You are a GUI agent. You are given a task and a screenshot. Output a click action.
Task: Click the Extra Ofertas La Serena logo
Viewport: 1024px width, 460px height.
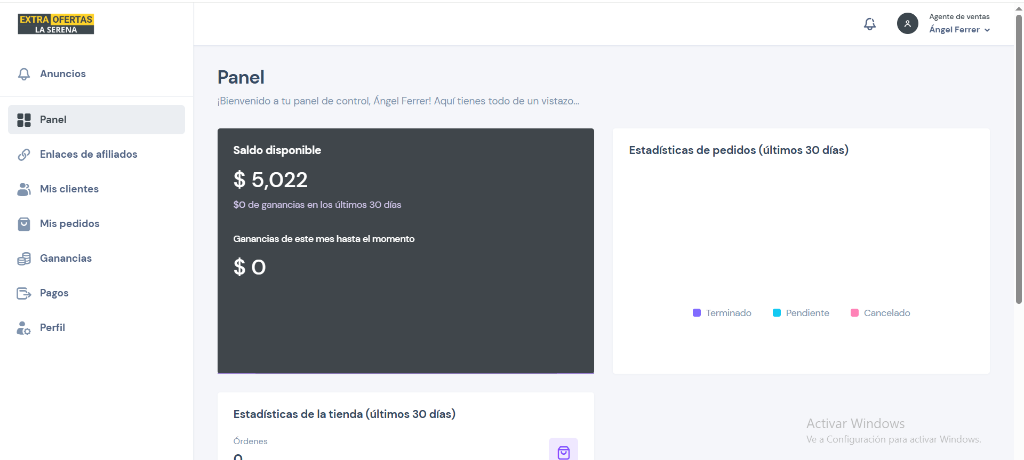(56, 24)
